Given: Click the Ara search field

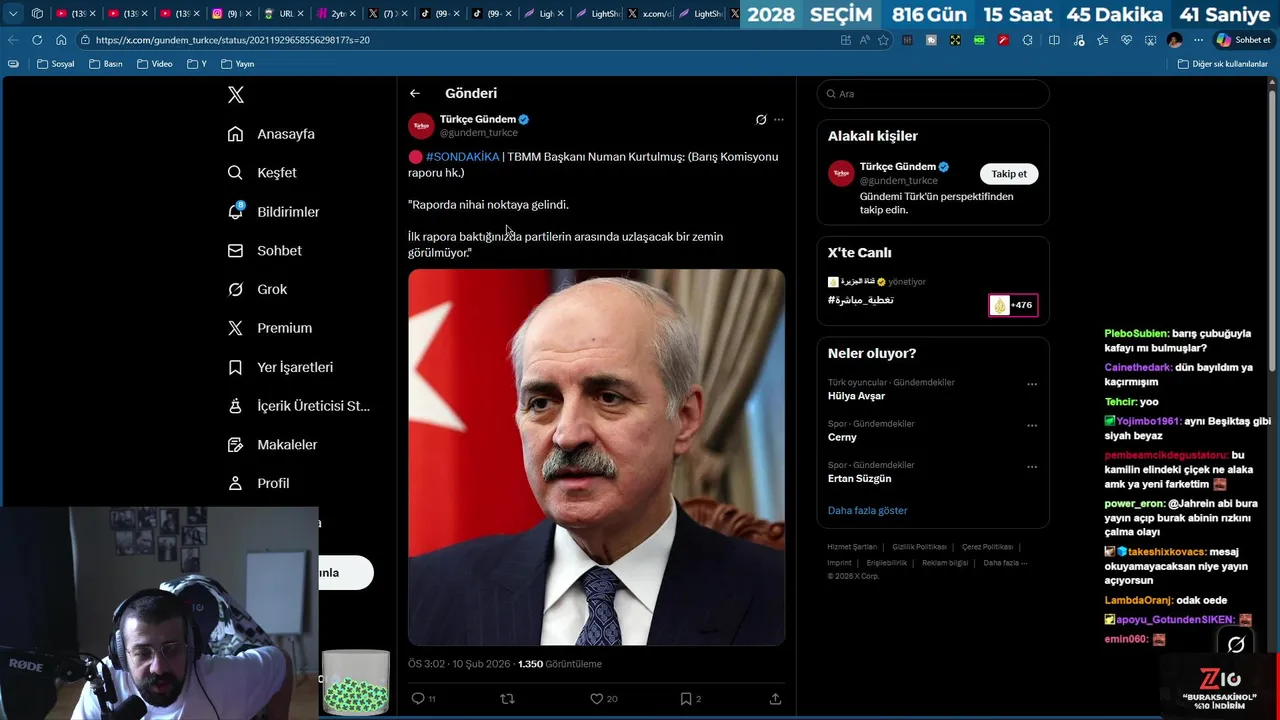Looking at the screenshot, I should click(x=933, y=94).
